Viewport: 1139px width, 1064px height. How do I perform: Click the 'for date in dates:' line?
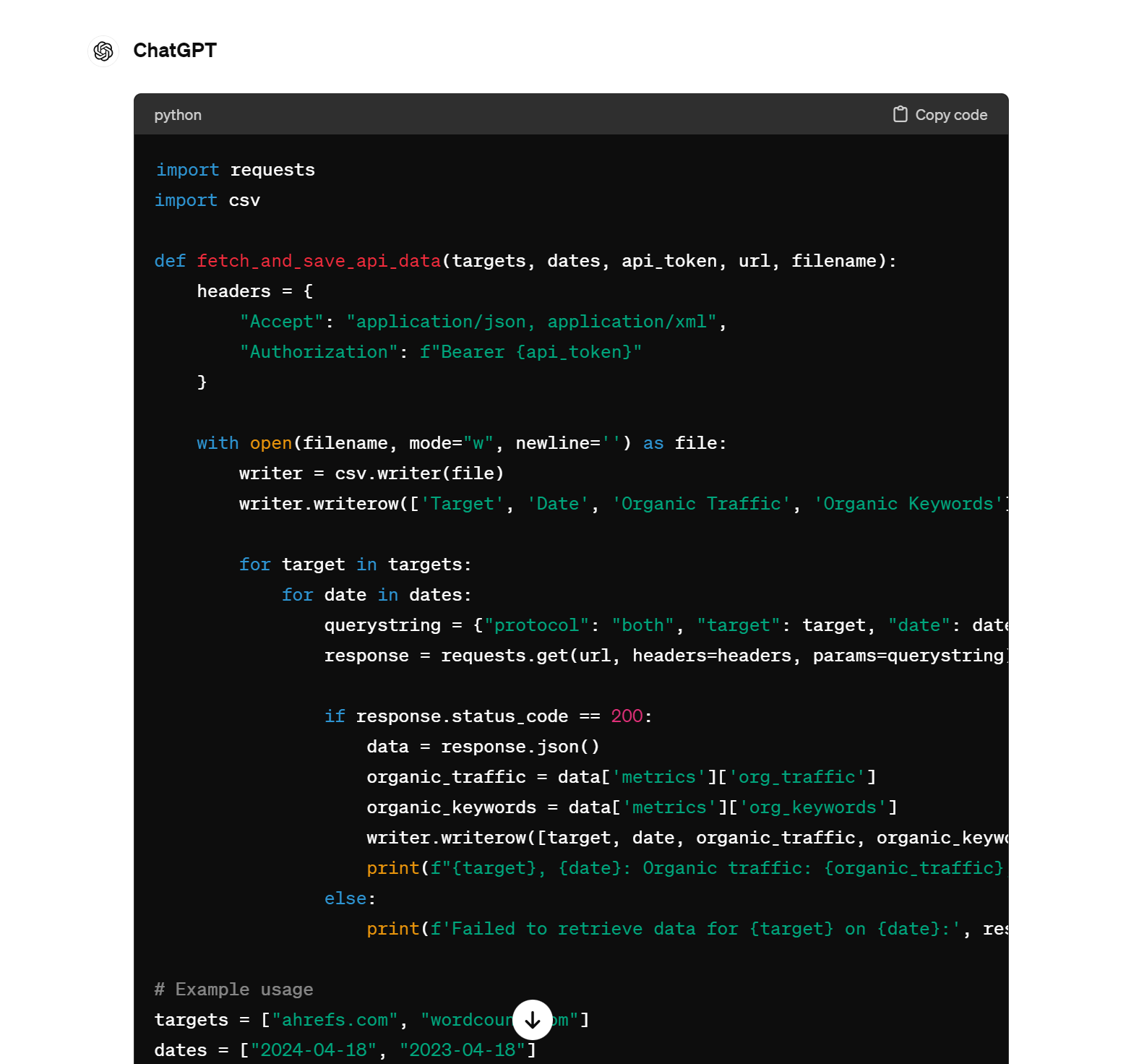click(377, 595)
